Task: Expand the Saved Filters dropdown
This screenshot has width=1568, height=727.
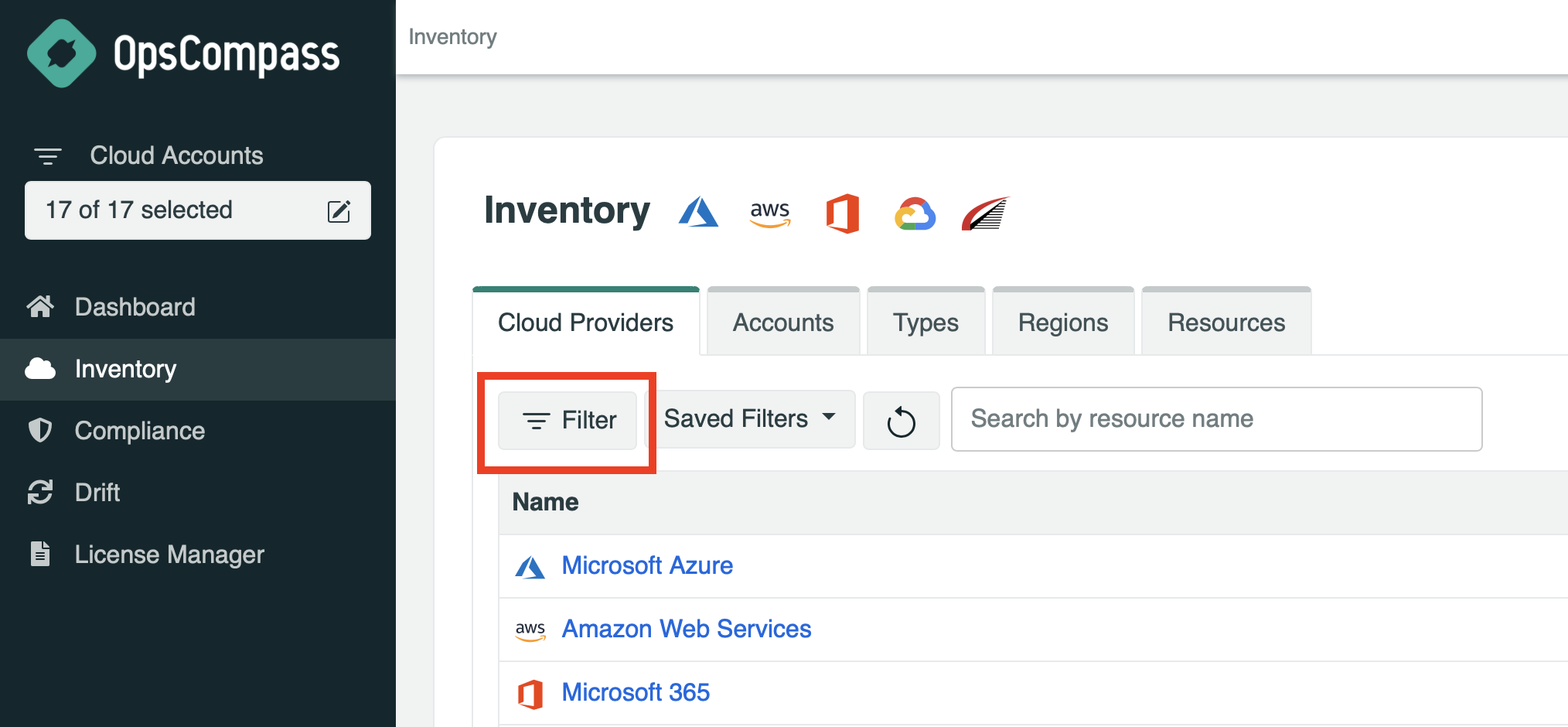Action: click(x=750, y=419)
